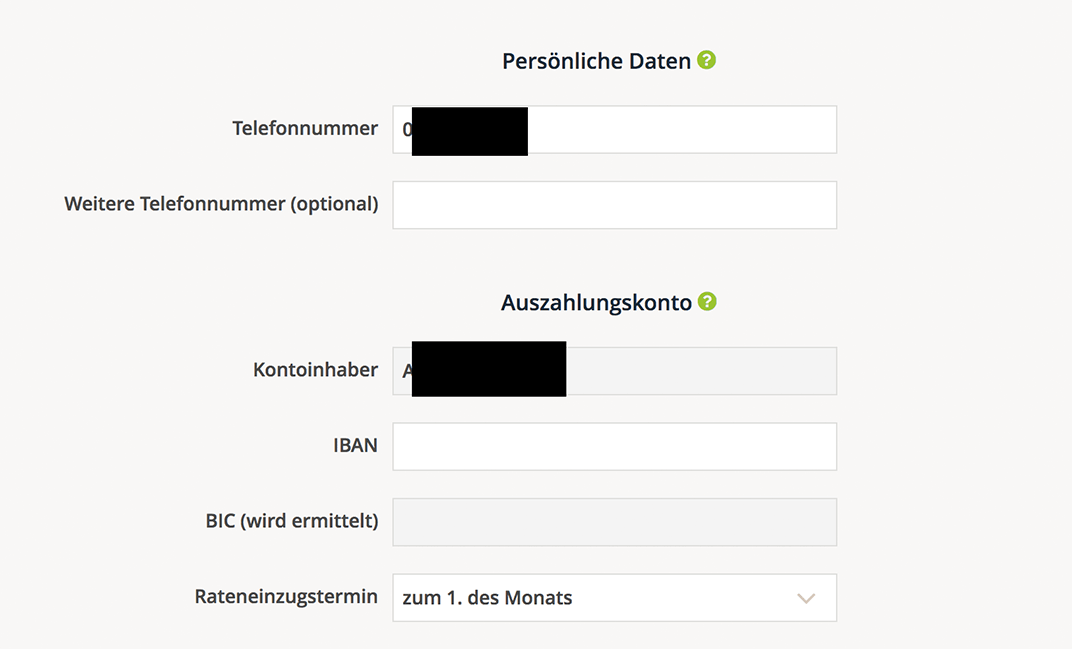Image resolution: width=1072 pixels, height=649 pixels.
Task: Click the Telefonnummer label
Action: point(305,128)
